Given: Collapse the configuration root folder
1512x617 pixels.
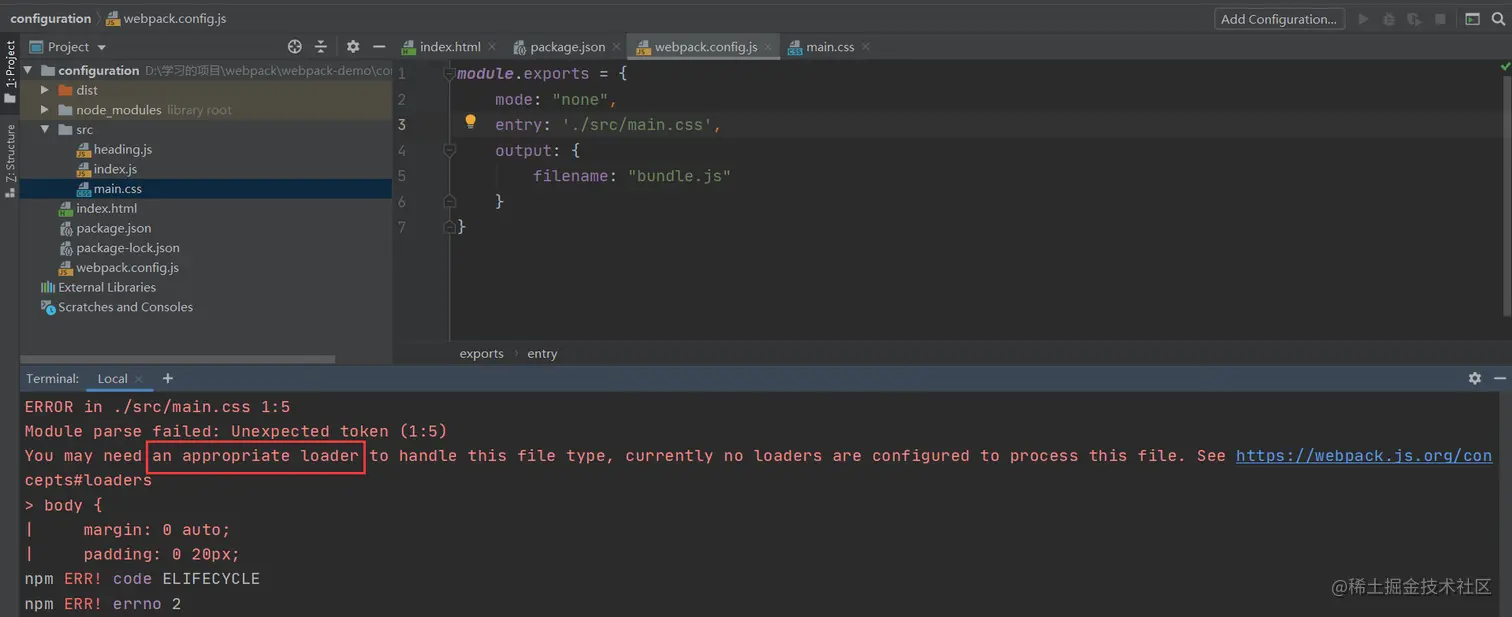Looking at the screenshot, I should click(x=26, y=70).
